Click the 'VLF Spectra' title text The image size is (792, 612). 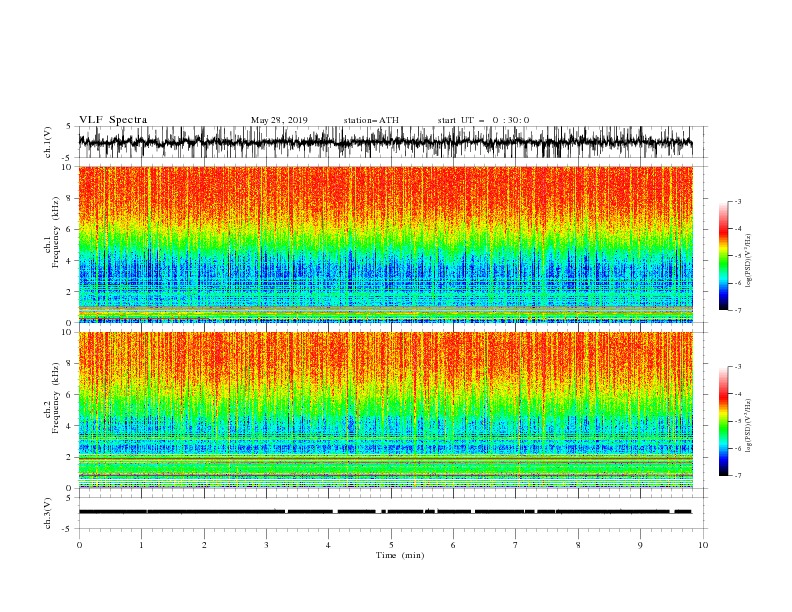(113, 120)
